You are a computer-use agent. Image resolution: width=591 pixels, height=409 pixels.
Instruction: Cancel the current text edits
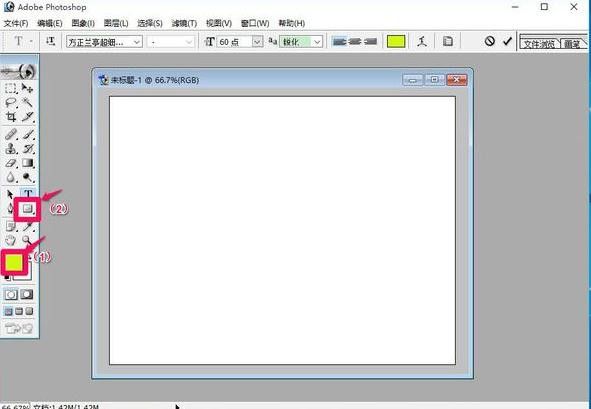tap(490, 41)
